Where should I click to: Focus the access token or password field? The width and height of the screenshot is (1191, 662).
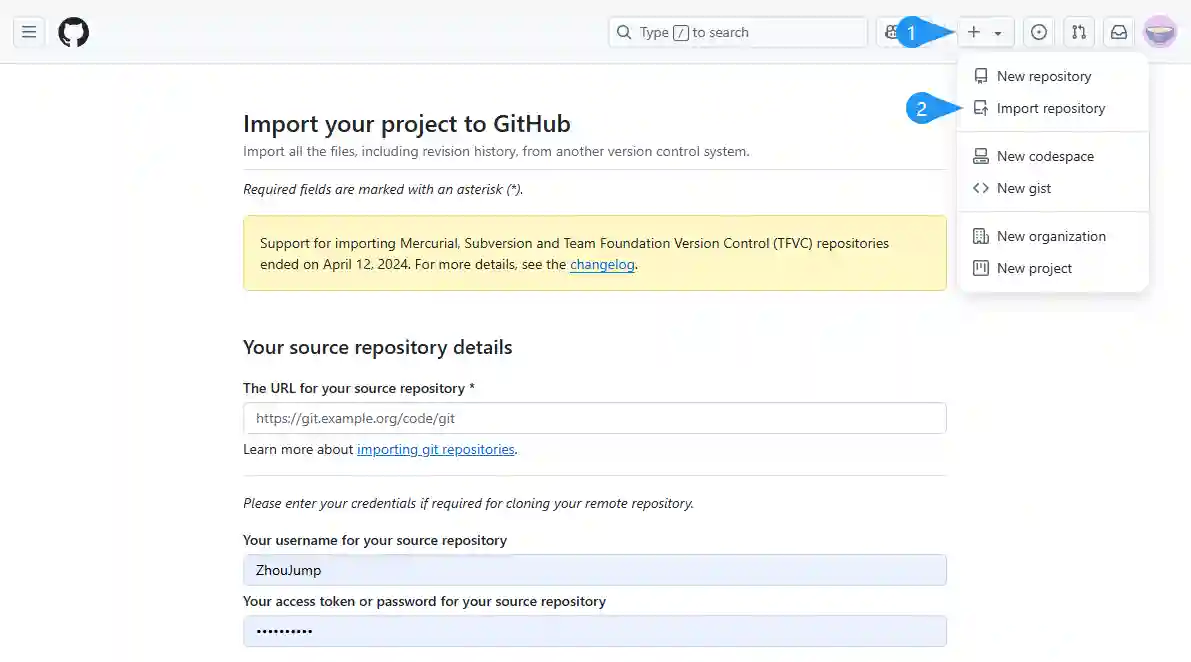[594, 631]
